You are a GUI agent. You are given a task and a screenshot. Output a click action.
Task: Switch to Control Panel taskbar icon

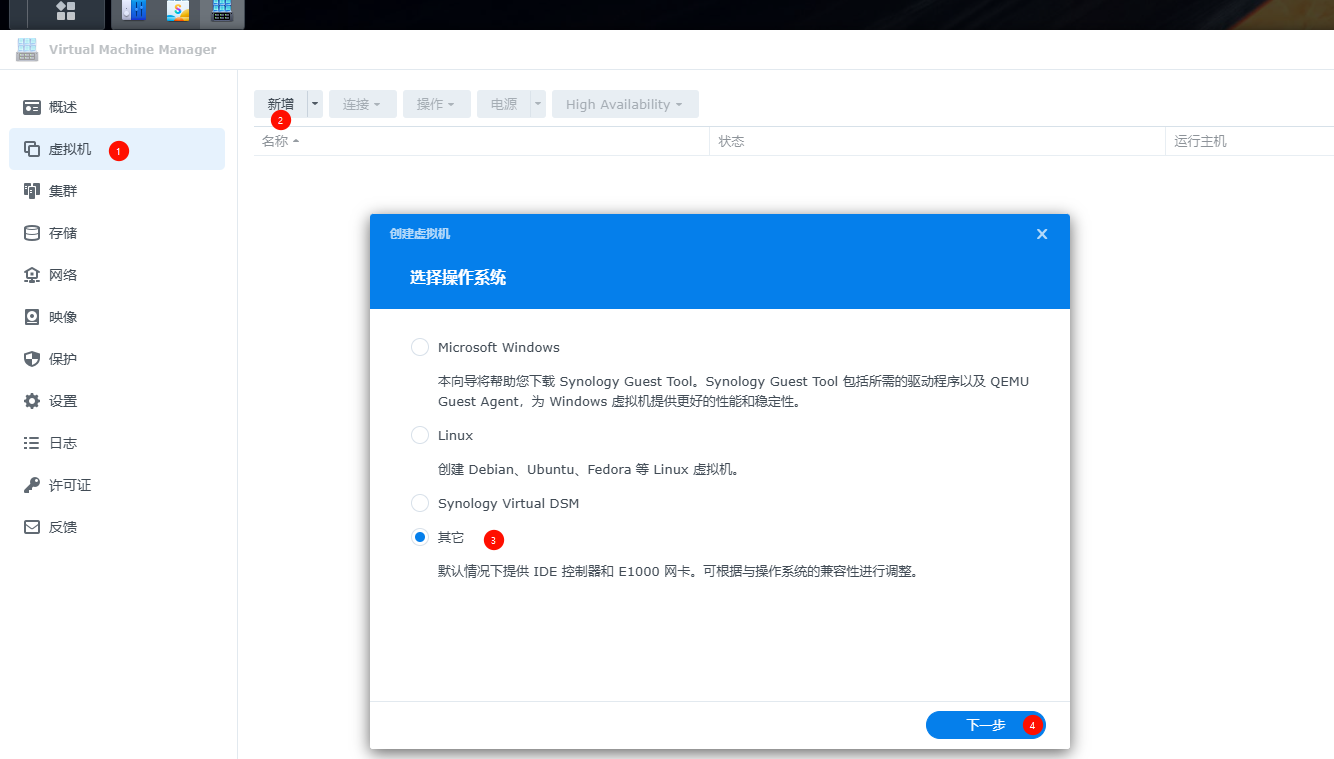tap(133, 11)
